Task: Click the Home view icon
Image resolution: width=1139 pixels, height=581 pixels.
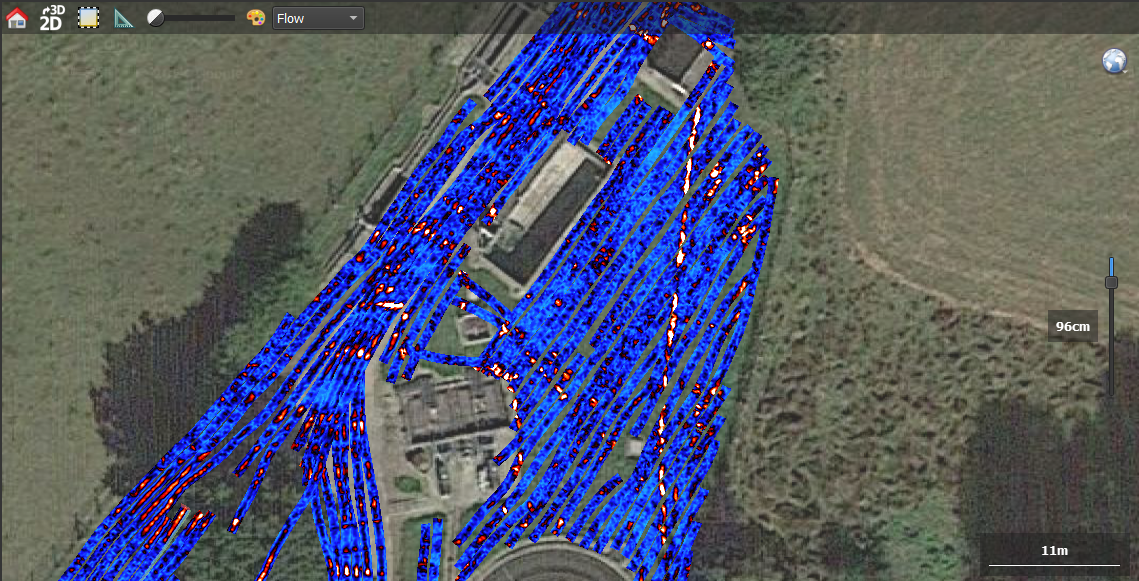Action: click(x=17, y=17)
